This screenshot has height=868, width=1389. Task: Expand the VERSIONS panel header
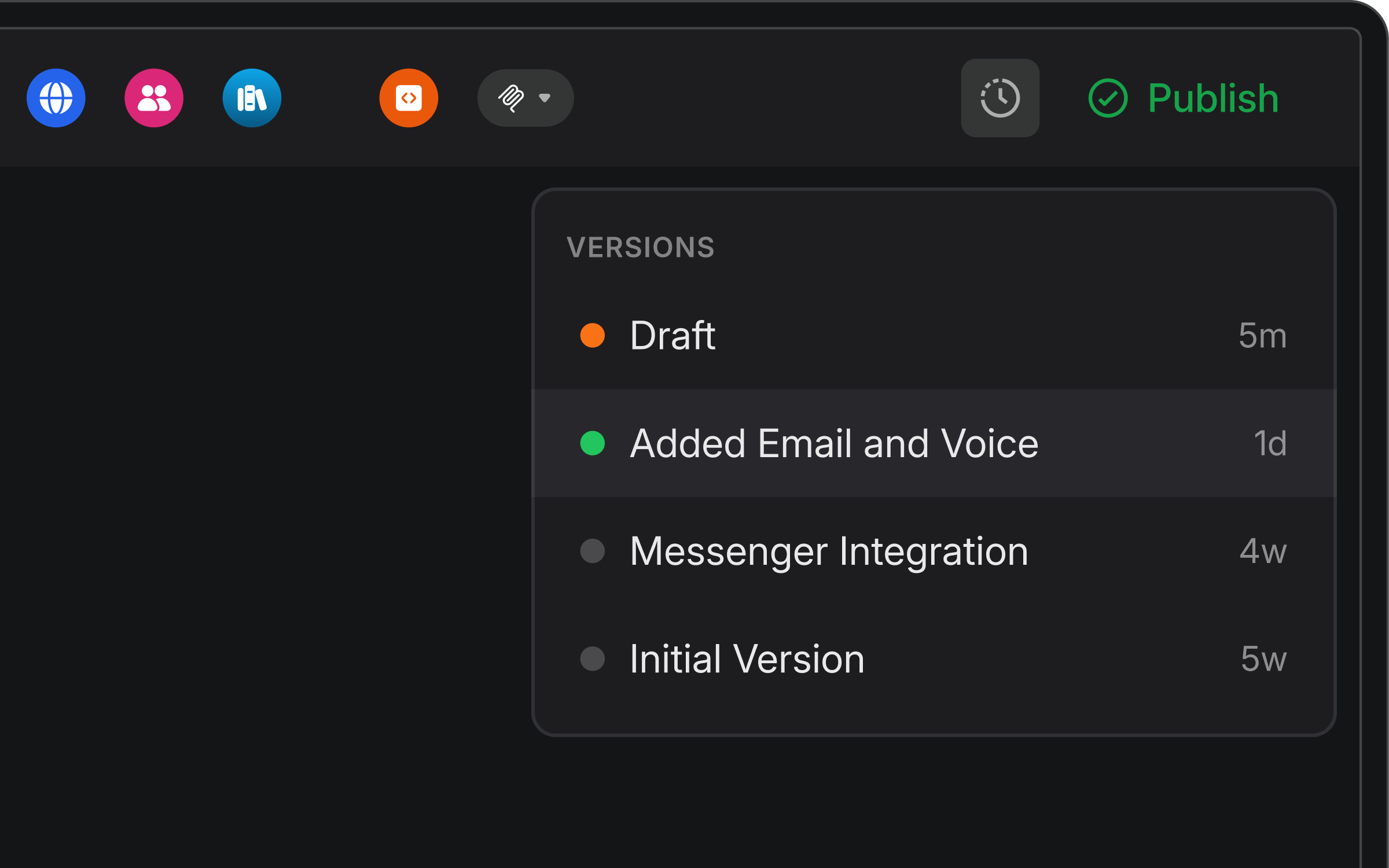coord(640,248)
